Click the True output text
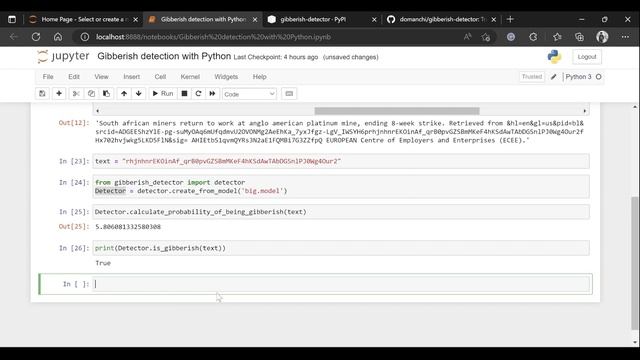This screenshot has width=640, height=360. pos(103,263)
